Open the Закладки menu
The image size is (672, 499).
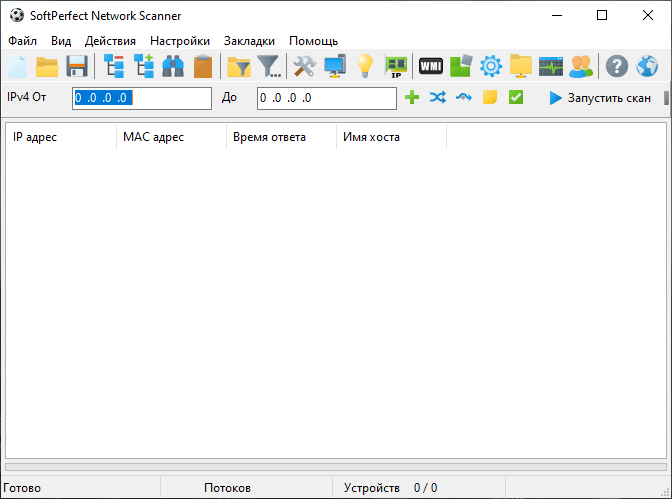click(x=249, y=41)
